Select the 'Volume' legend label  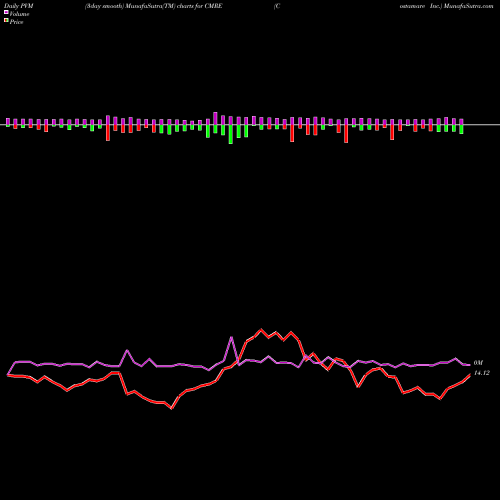coord(19,14)
